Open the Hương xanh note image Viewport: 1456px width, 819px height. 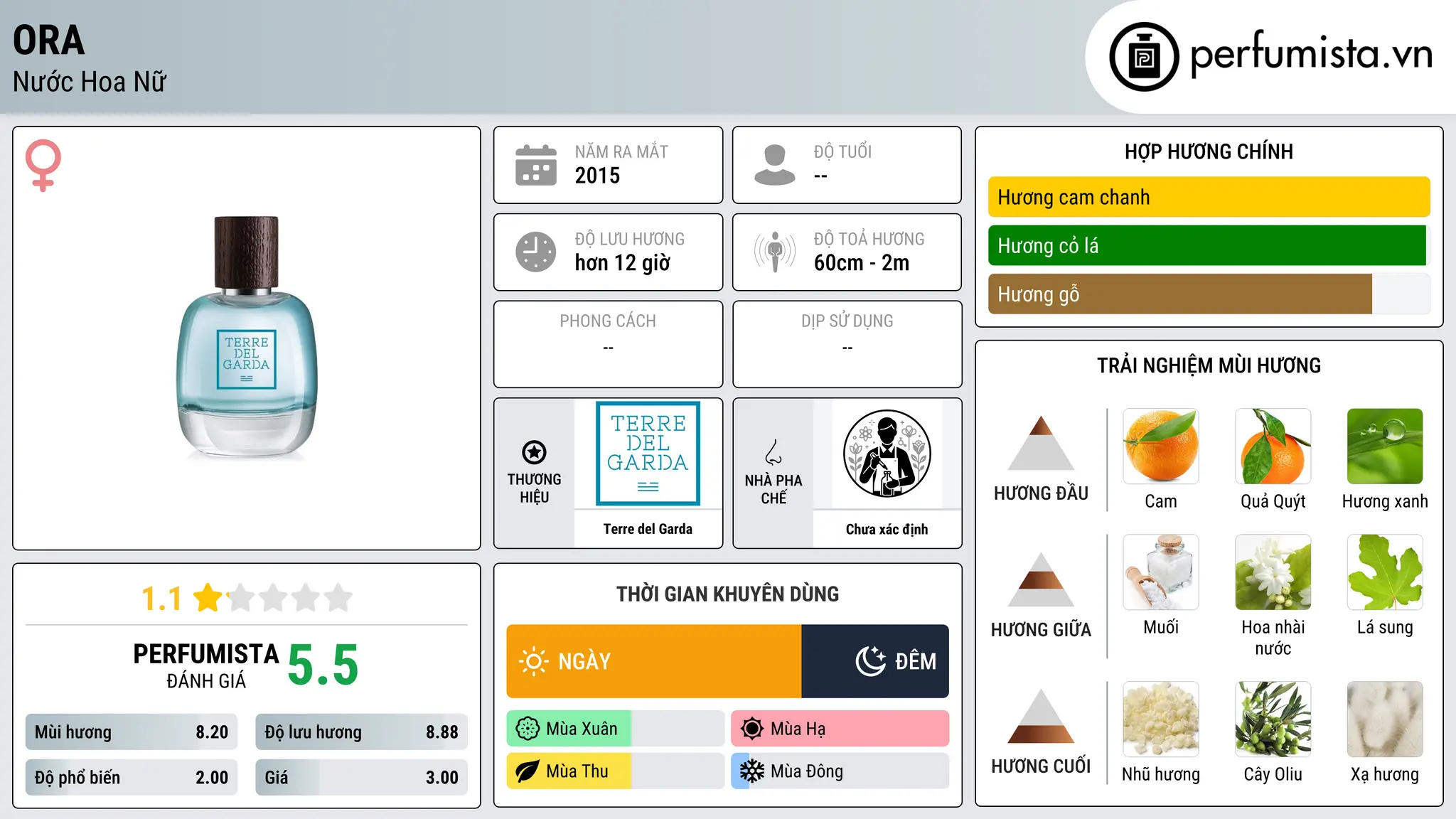pos(1385,446)
